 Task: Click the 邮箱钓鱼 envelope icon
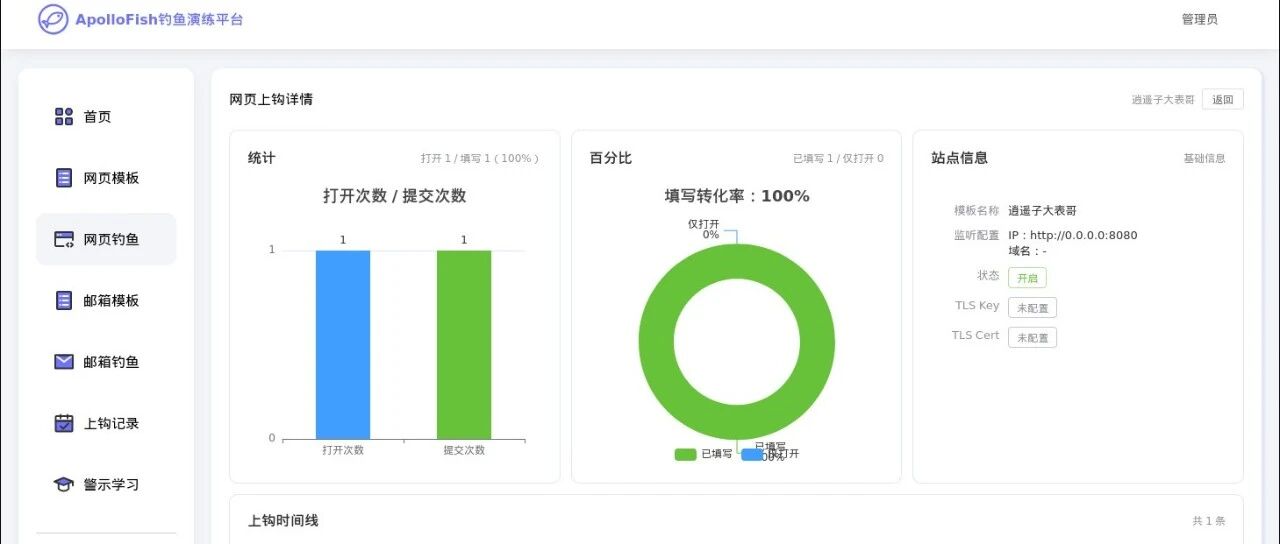(64, 362)
